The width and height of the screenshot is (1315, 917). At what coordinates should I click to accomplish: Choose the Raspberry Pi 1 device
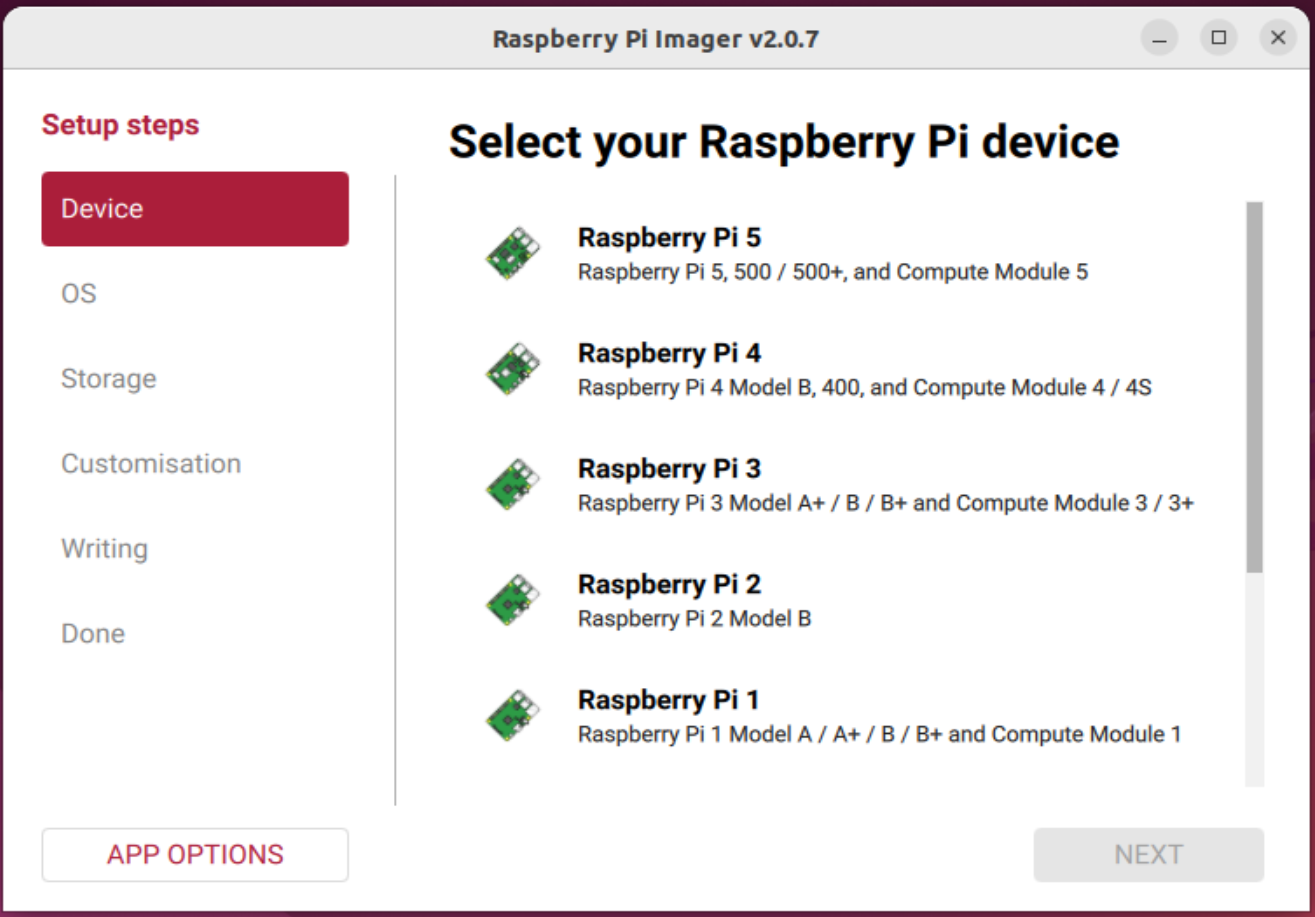click(669, 700)
